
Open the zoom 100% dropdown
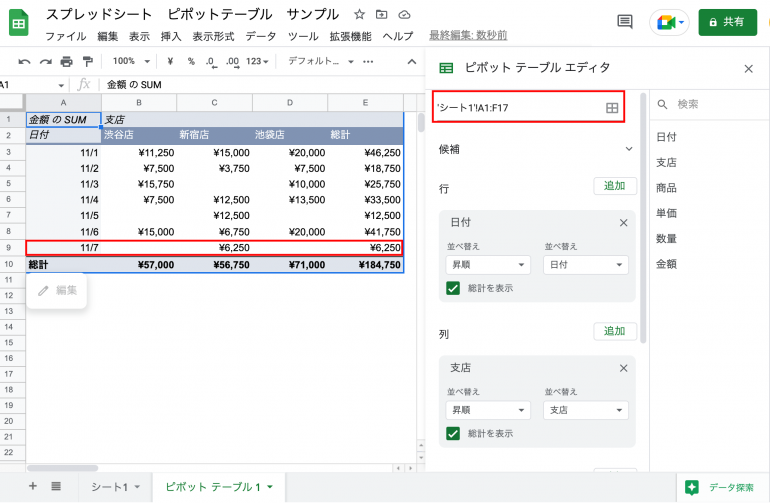130,61
